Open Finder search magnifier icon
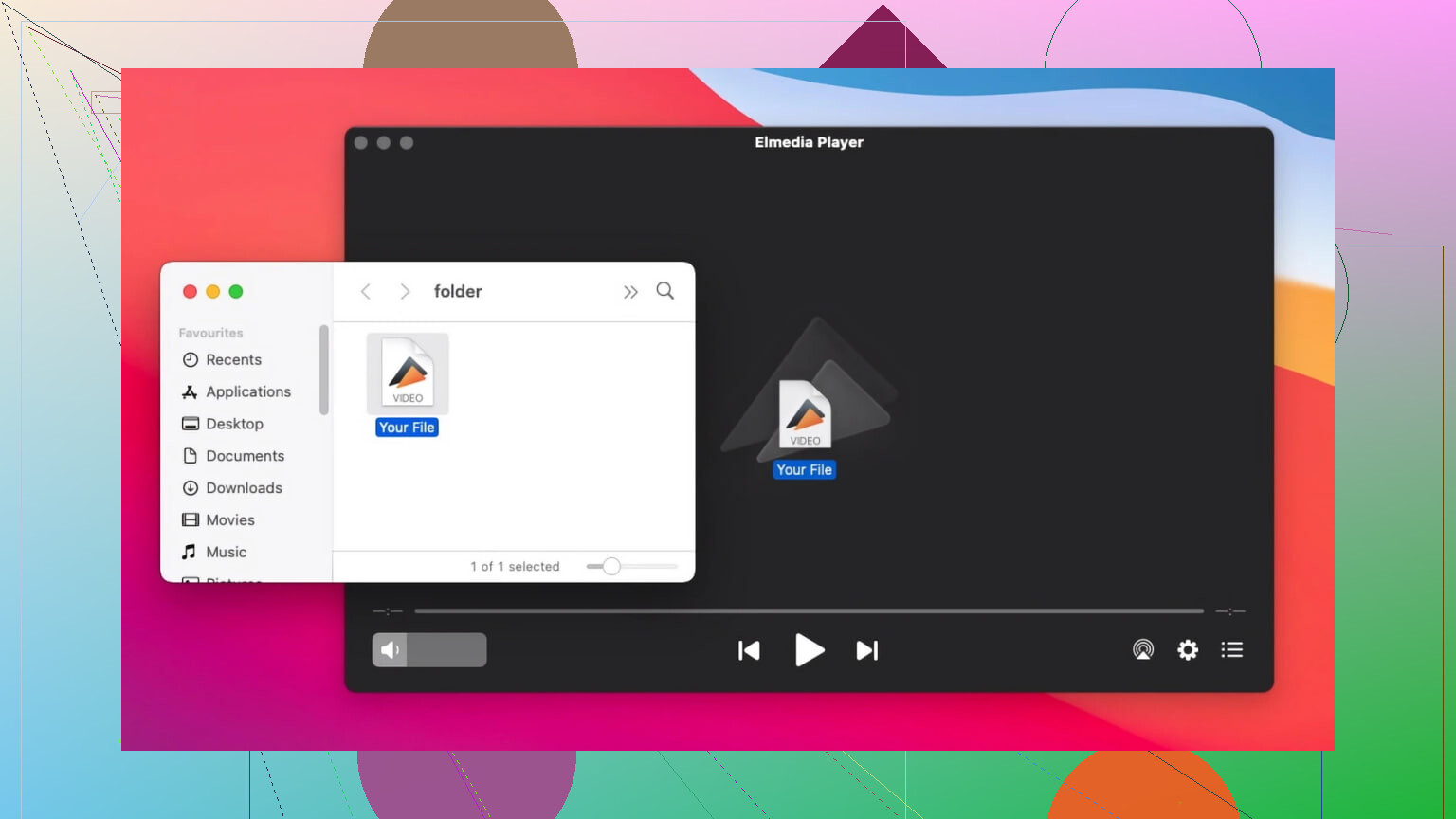 point(665,291)
